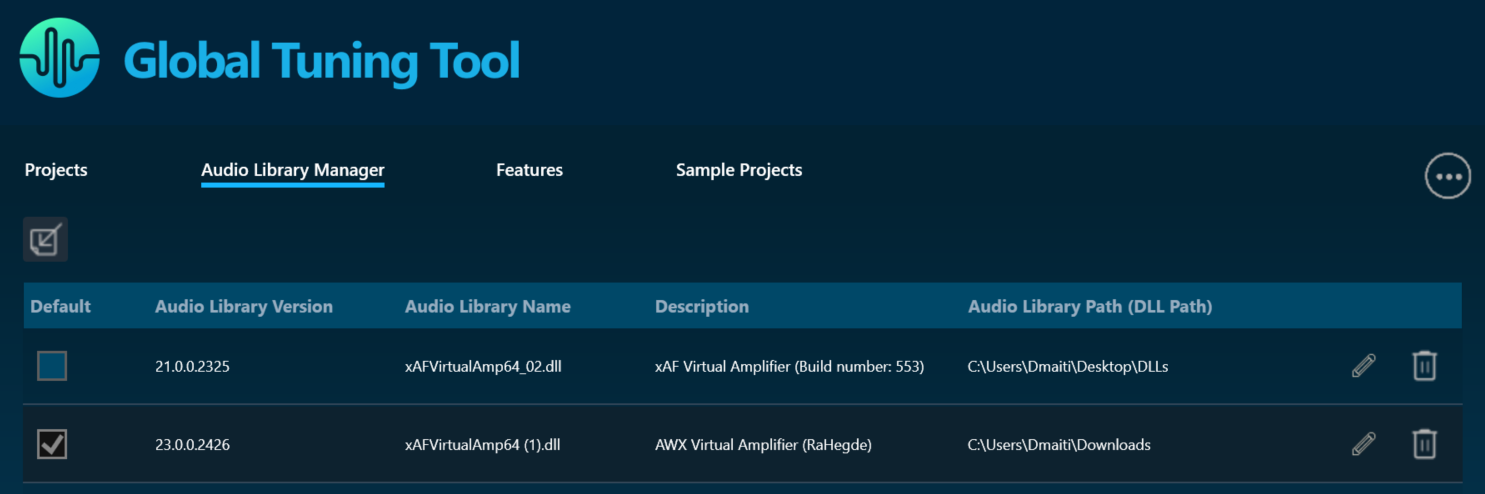This screenshot has height=494, width=1485.
Task: Select the xAF Virtual Amplifier description cell
Action: pyautogui.click(x=790, y=367)
